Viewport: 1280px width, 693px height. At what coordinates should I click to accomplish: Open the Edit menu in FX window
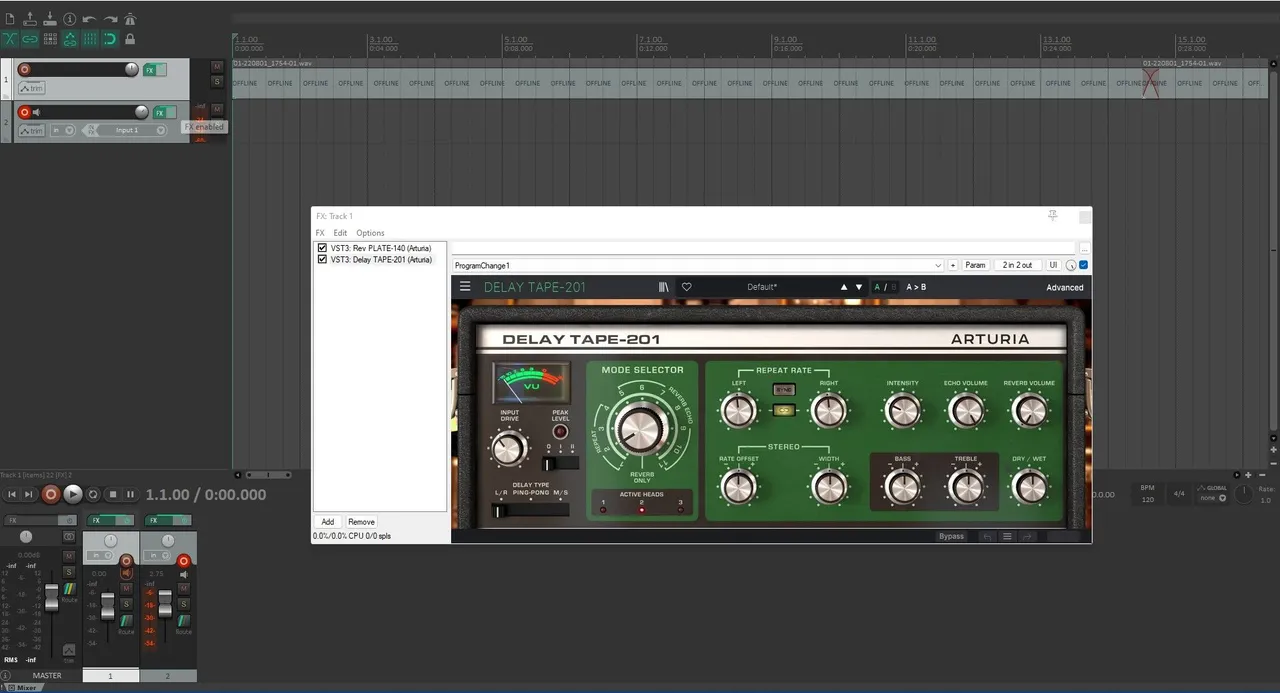340,233
